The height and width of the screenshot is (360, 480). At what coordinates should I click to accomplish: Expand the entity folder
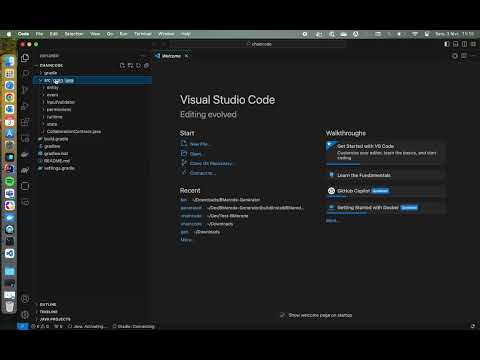coord(92,87)
